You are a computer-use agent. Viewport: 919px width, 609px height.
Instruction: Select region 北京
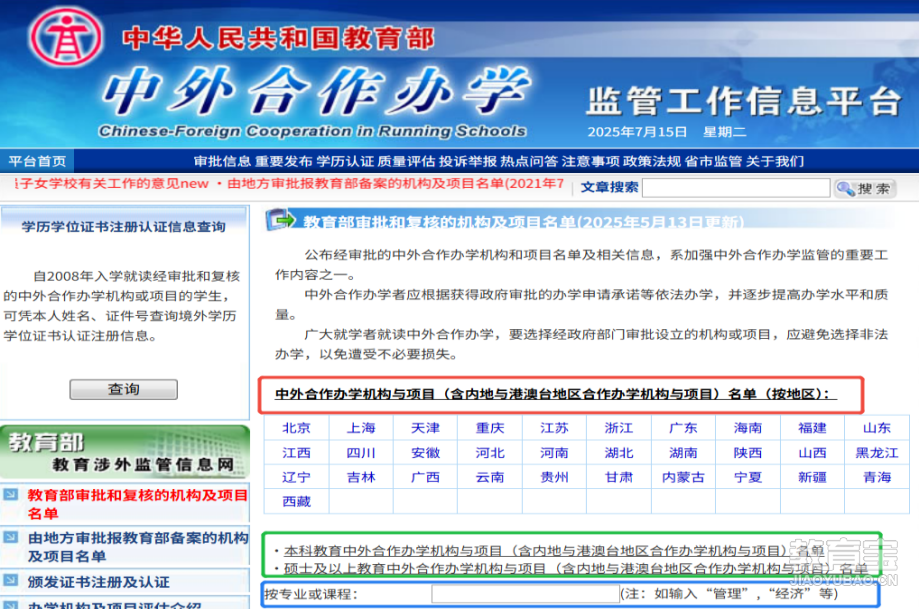coord(297,428)
